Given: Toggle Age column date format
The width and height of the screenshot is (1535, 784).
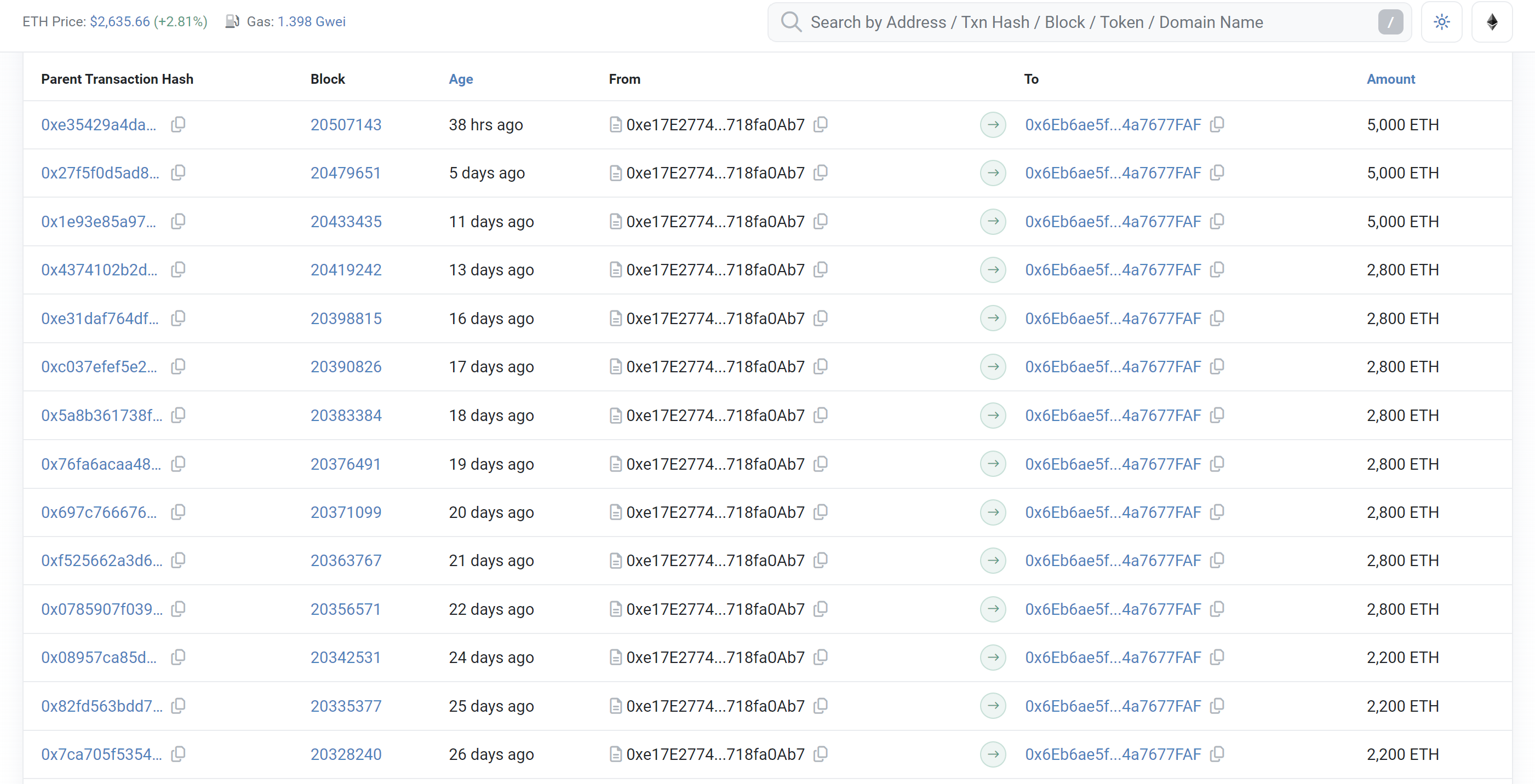Looking at the screenshot, I should 461,79.
